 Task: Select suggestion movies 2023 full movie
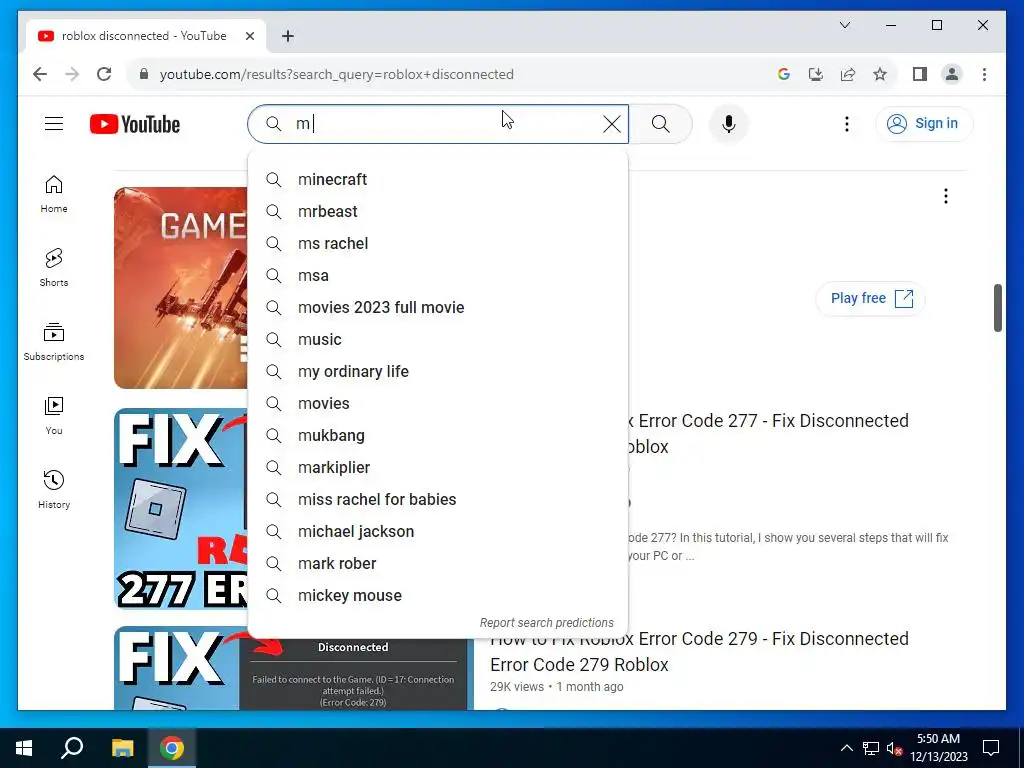click(438, 308)
